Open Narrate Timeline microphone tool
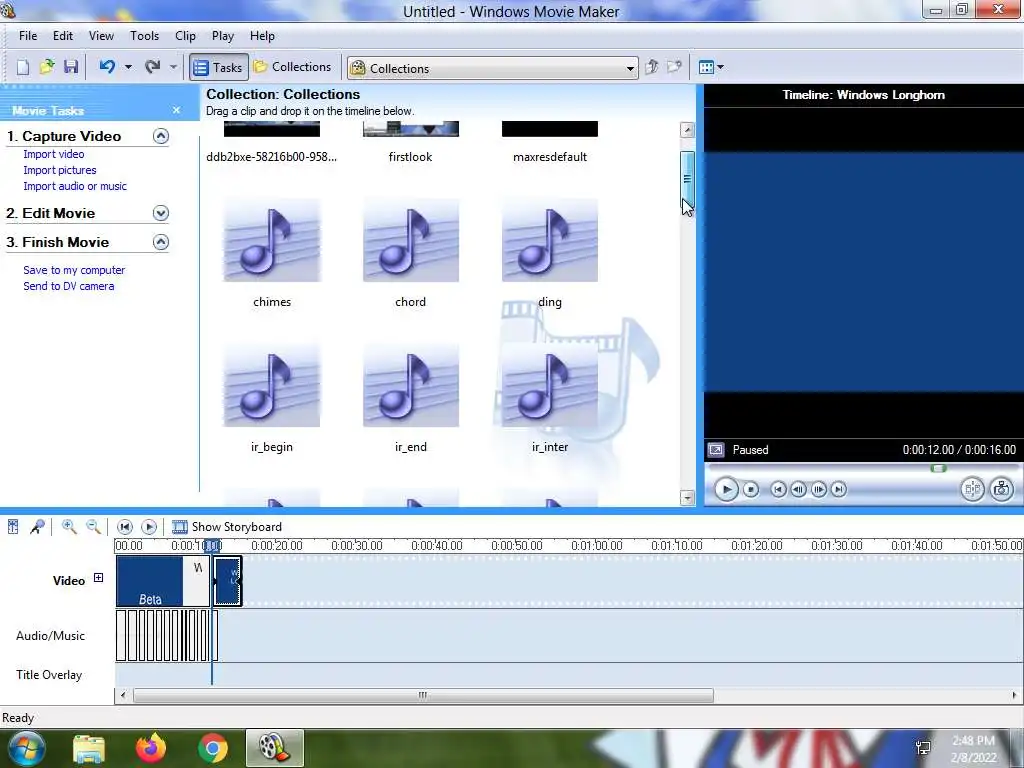1024x768 pixels. (37, 526)
